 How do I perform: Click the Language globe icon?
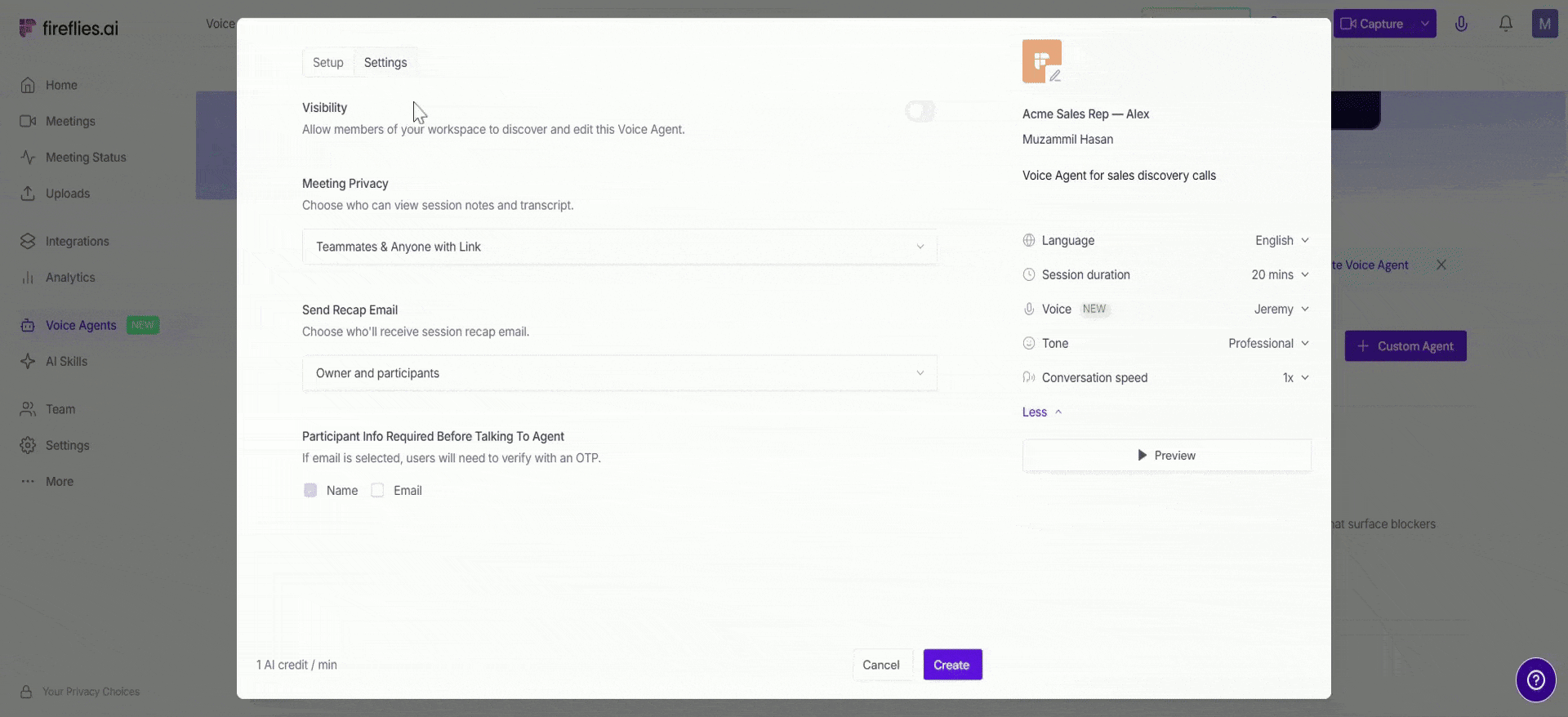(x=1029, y=240)
